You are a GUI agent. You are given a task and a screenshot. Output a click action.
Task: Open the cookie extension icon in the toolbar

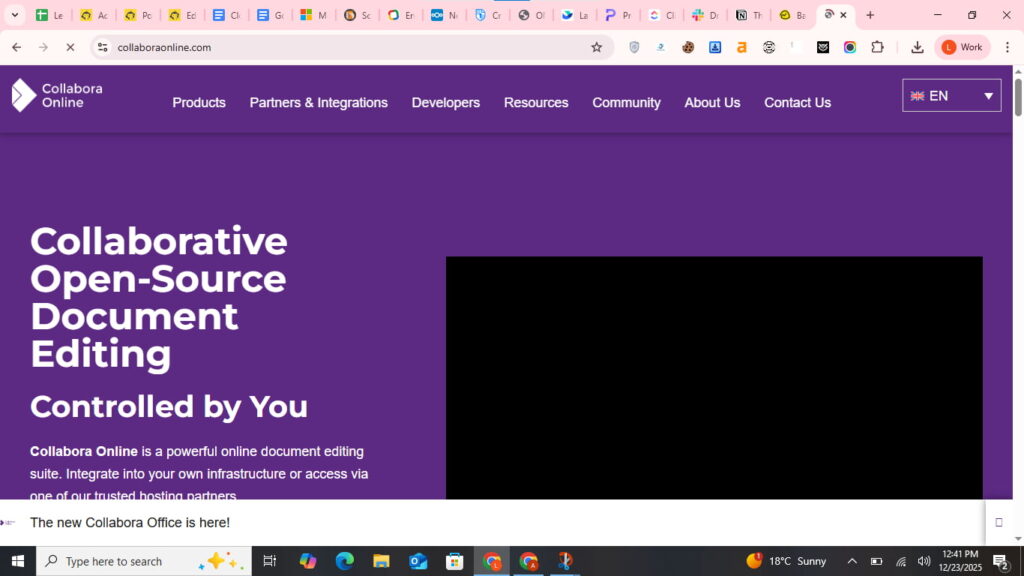pyautogui.click(x=688, y=47)
